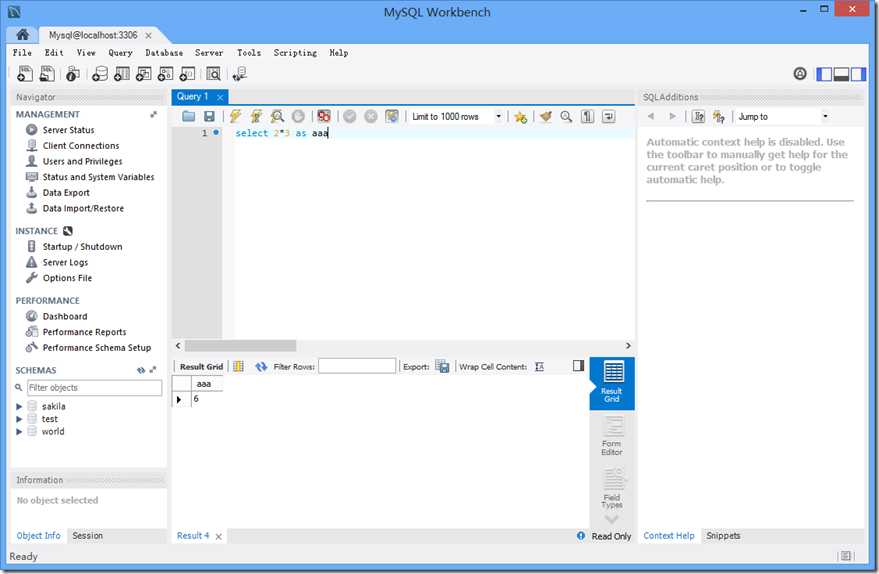Open find panel magnifier icon
The height and width of the screenshot is (574, 879).
point(566,116)
